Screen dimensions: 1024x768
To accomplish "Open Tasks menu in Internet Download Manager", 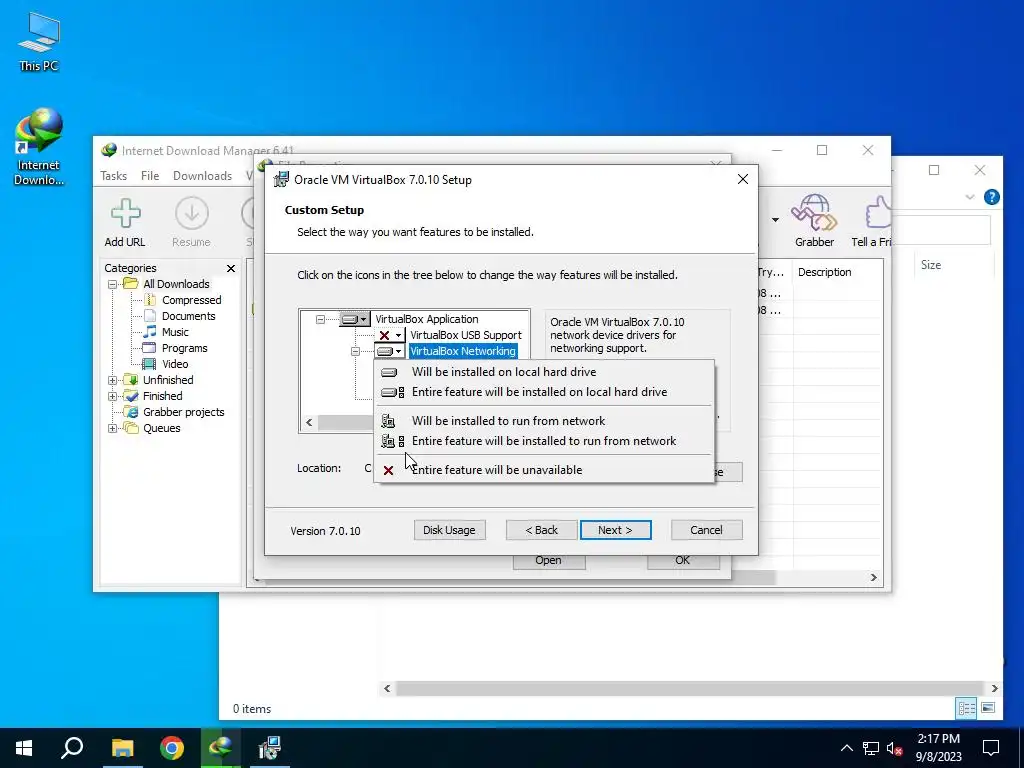I will [x=114, y=176].
